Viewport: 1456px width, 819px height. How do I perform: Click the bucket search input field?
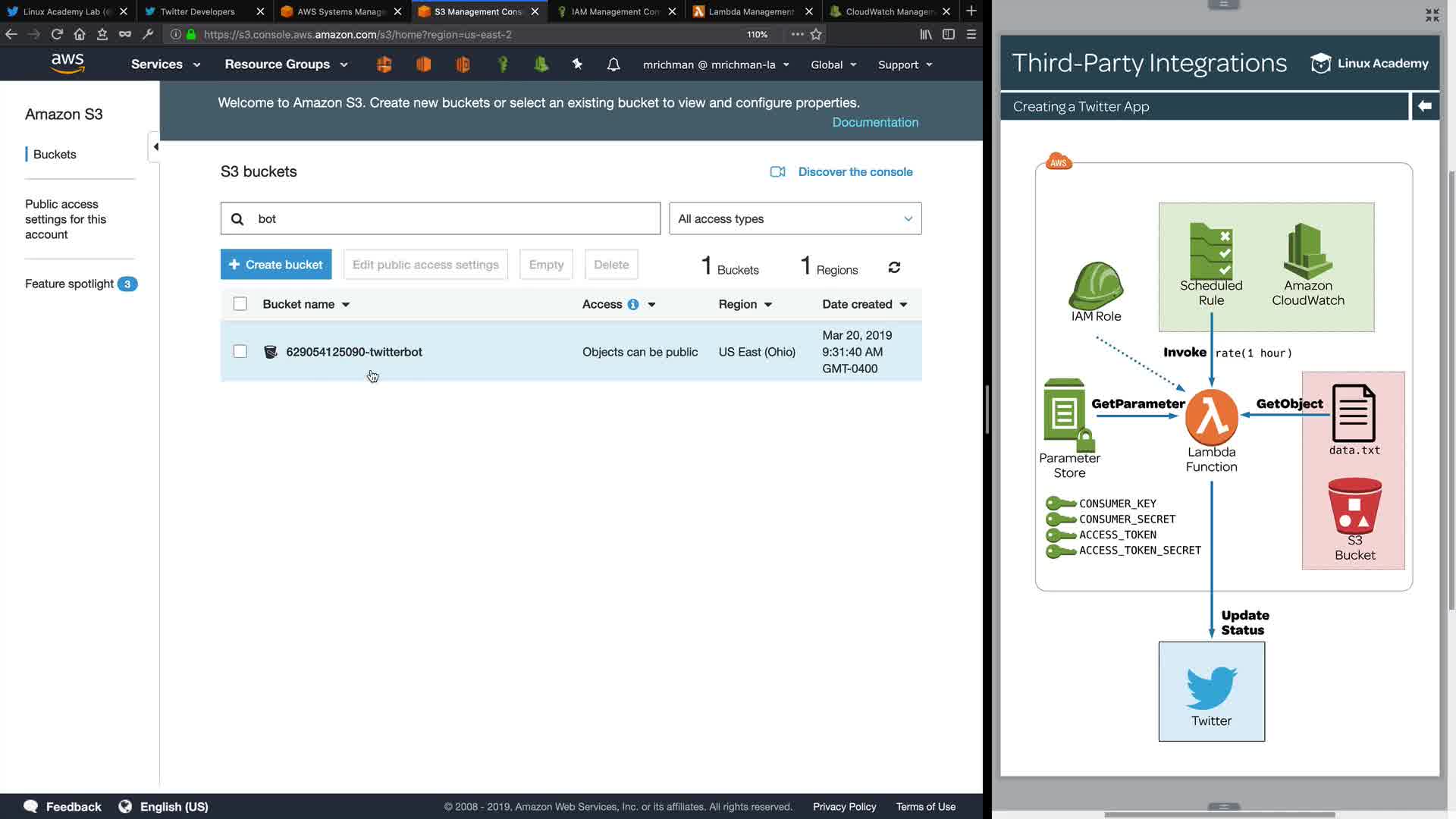pos(455,218)
